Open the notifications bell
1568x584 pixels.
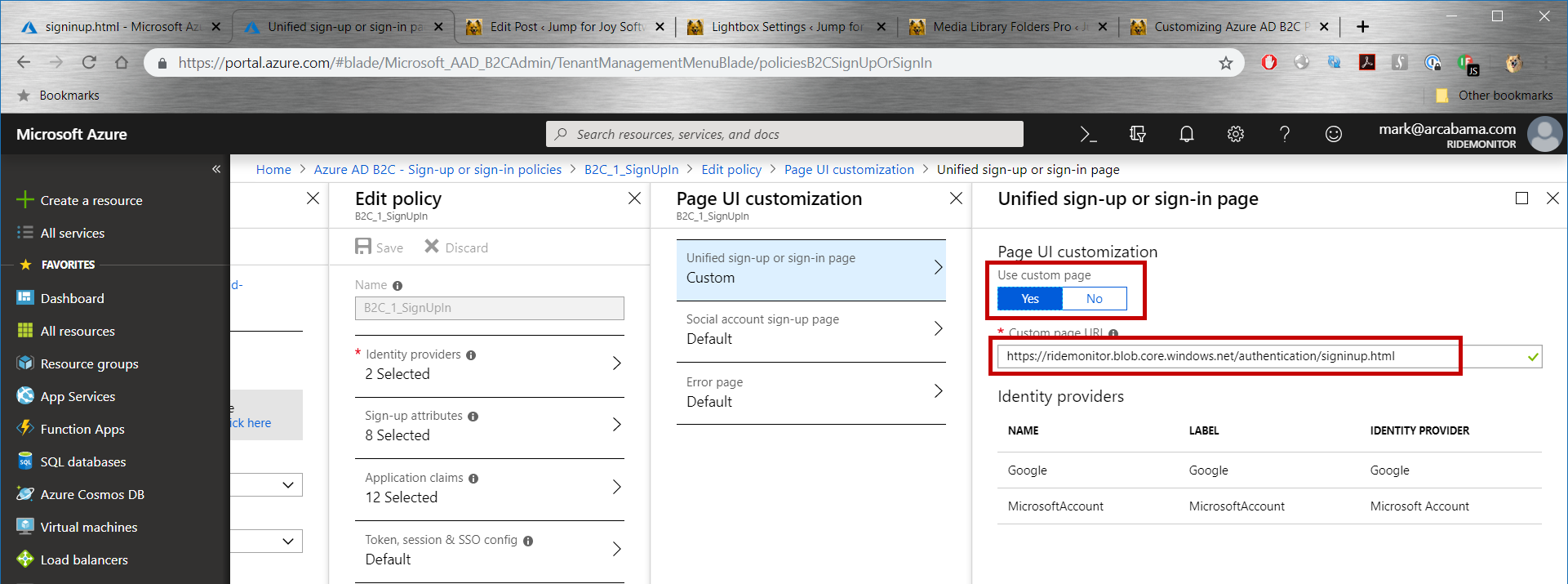tap(1187, 134)
